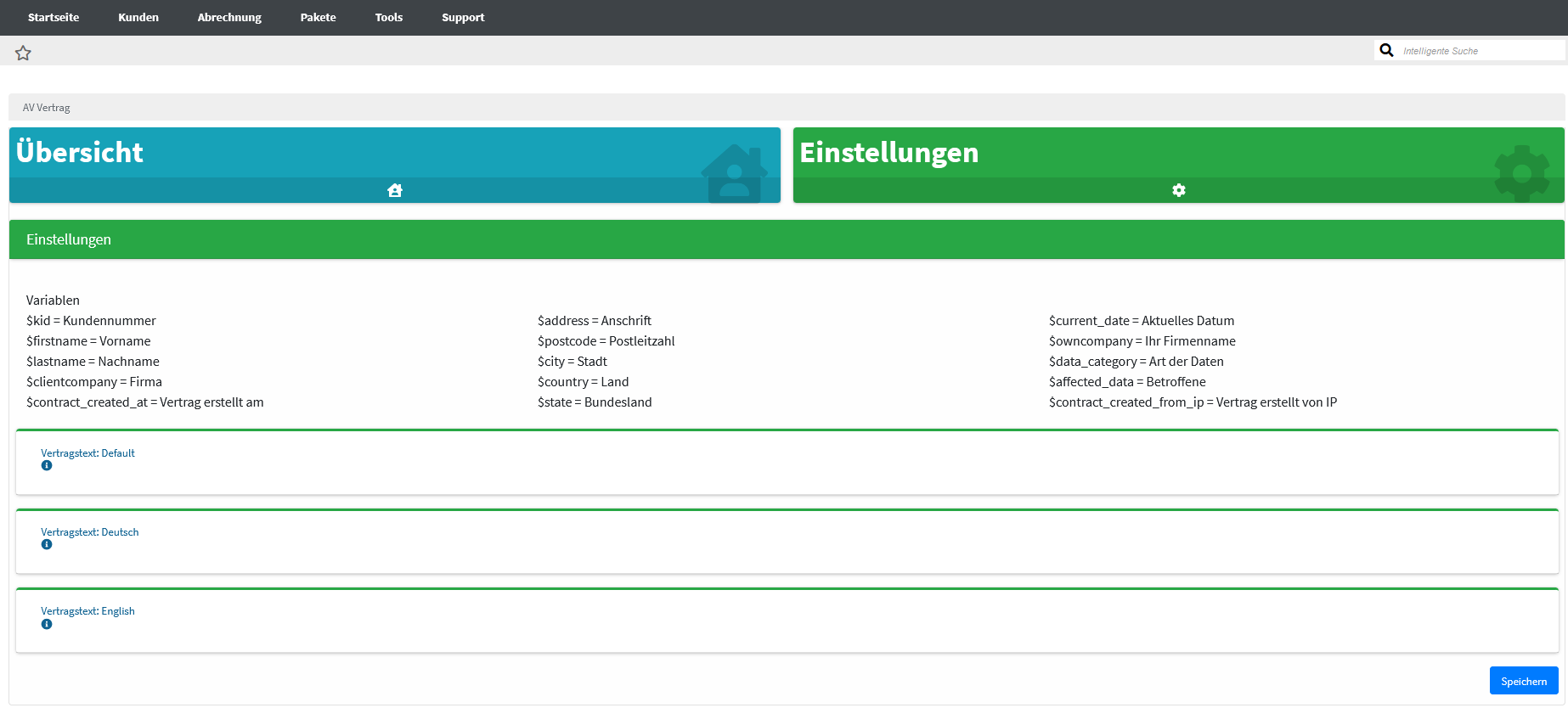Click info icon below Vertragstext: Deutsch
Screen dimensions: 1568x708
[x=47, y=545]
